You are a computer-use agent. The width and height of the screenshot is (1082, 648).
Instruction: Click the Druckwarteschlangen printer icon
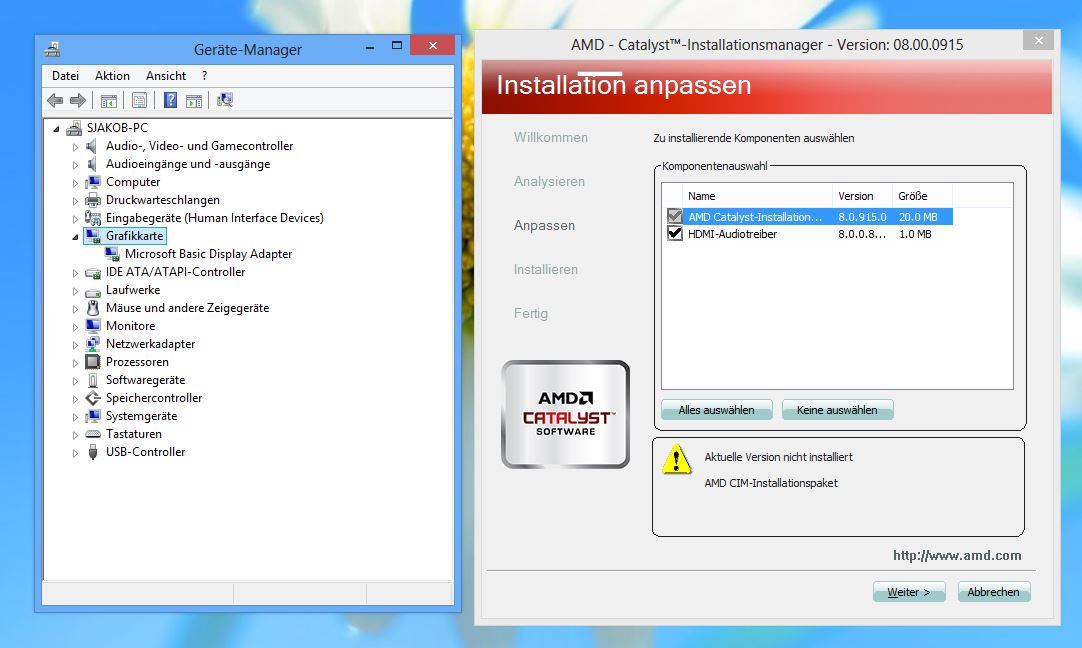tap(92, 200)
